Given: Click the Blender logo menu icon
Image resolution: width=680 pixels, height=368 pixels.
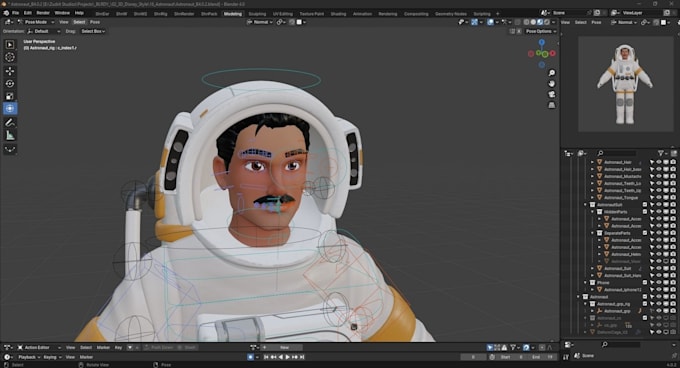Looking at the screenshot, I should pos(6,13).
